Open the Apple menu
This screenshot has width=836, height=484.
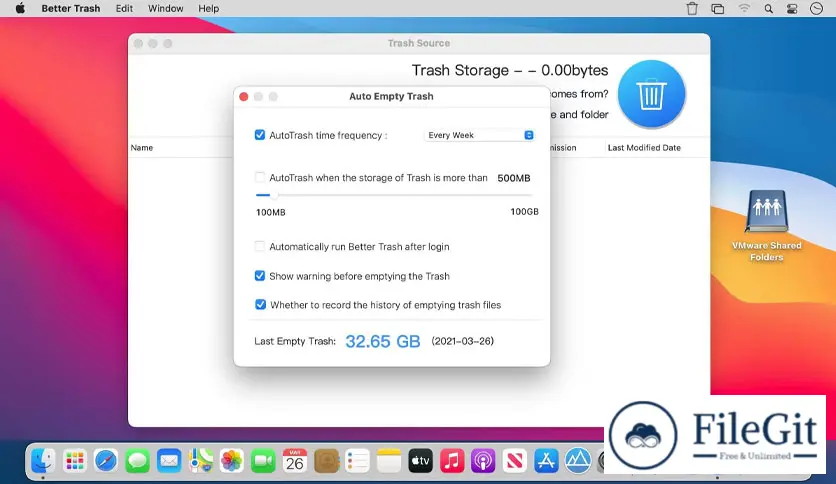coord(20,9)
